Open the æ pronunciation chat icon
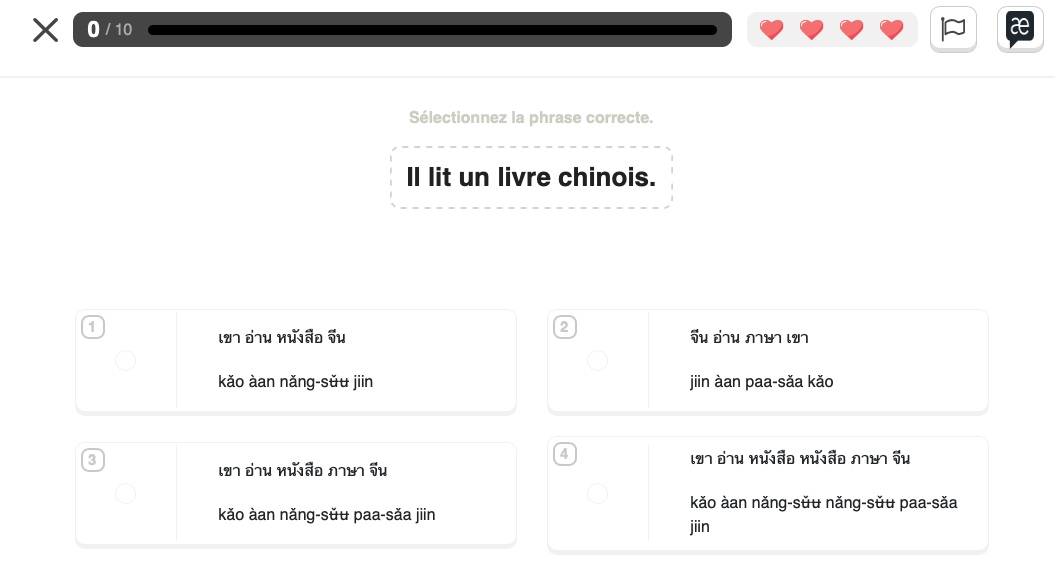Image resolution: width=1055 pixels, height=568 pixels. click(x=1019, y=28)
